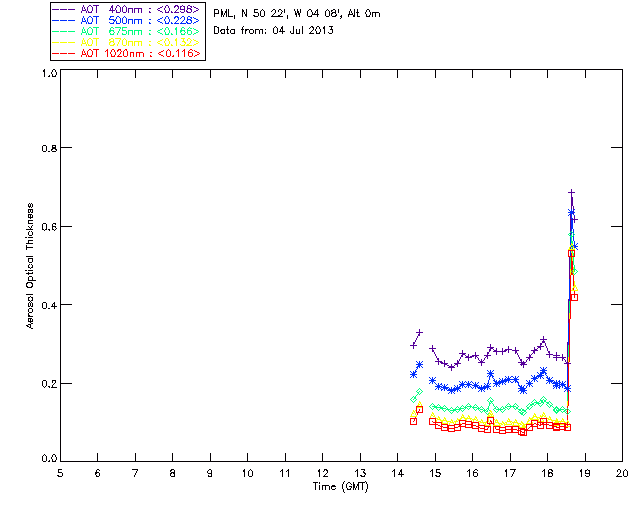This screenshot has width=640, height=512.
Task: Click the AOT 400nm purple legend entry
Action: [x=126, y=9]
